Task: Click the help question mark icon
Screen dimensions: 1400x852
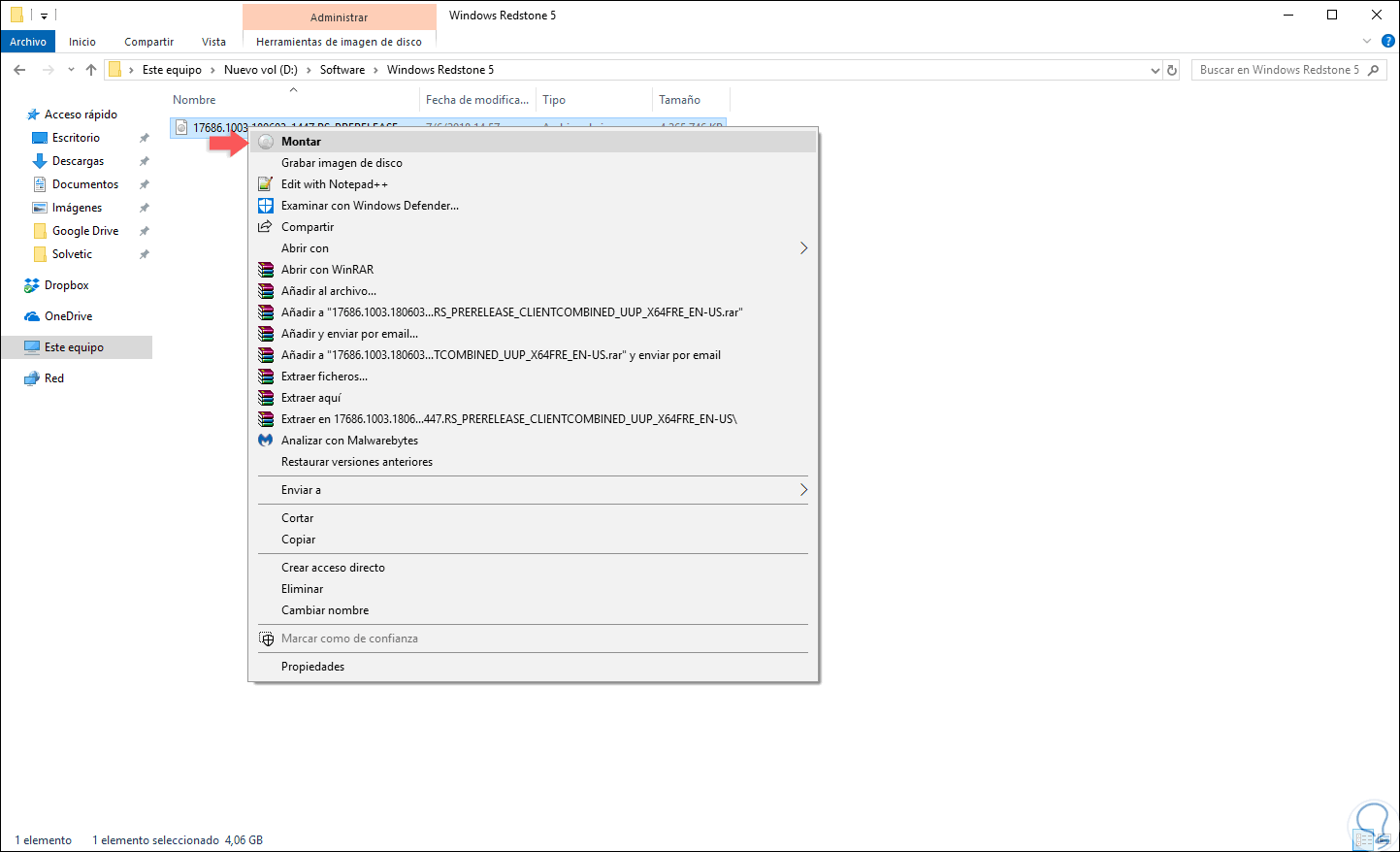Action: pos(1388,42)
